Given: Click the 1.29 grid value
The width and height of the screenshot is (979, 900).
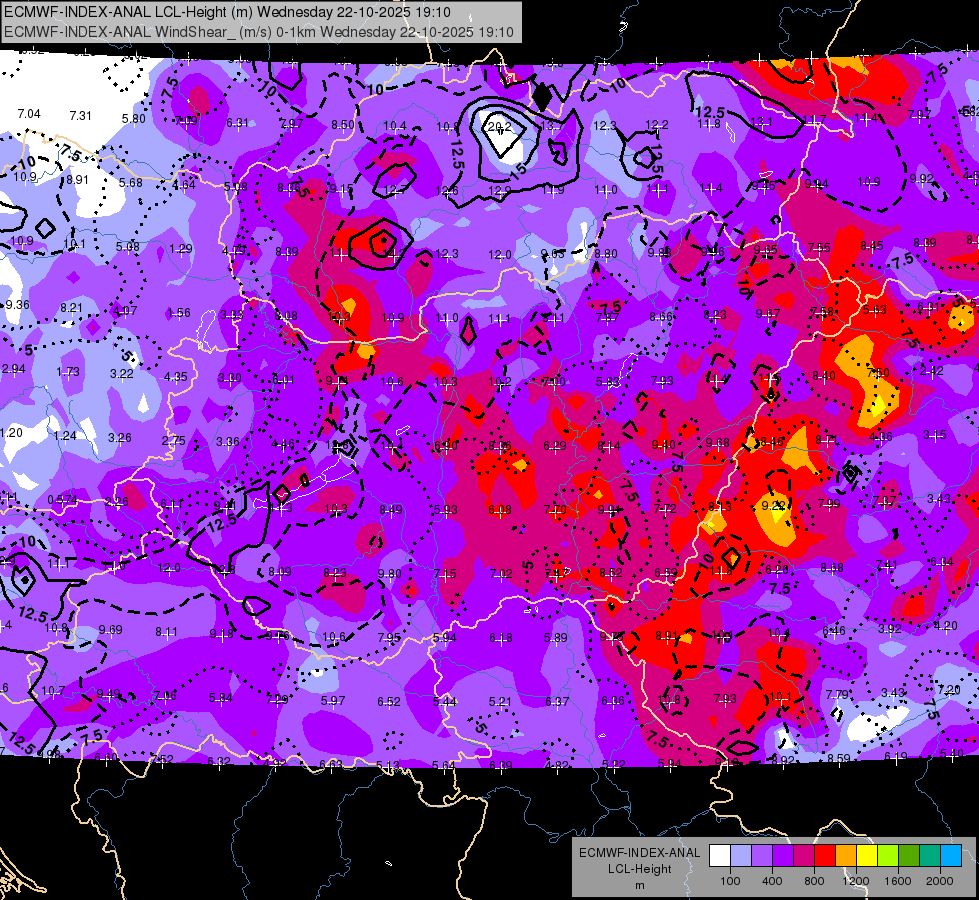Looking at the screenshot, I should click(180, 249).
